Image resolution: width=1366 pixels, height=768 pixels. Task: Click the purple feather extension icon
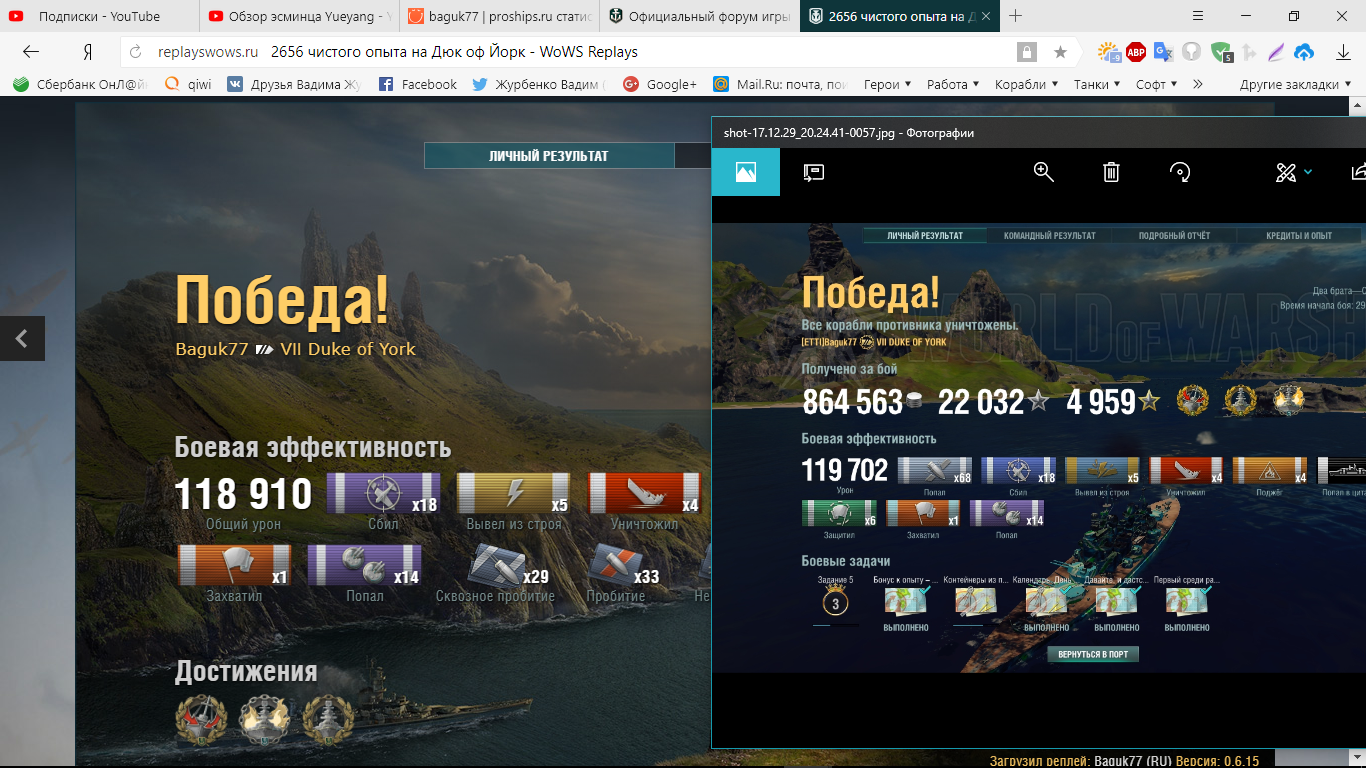pyautogui.click(x=1277, y=52)
